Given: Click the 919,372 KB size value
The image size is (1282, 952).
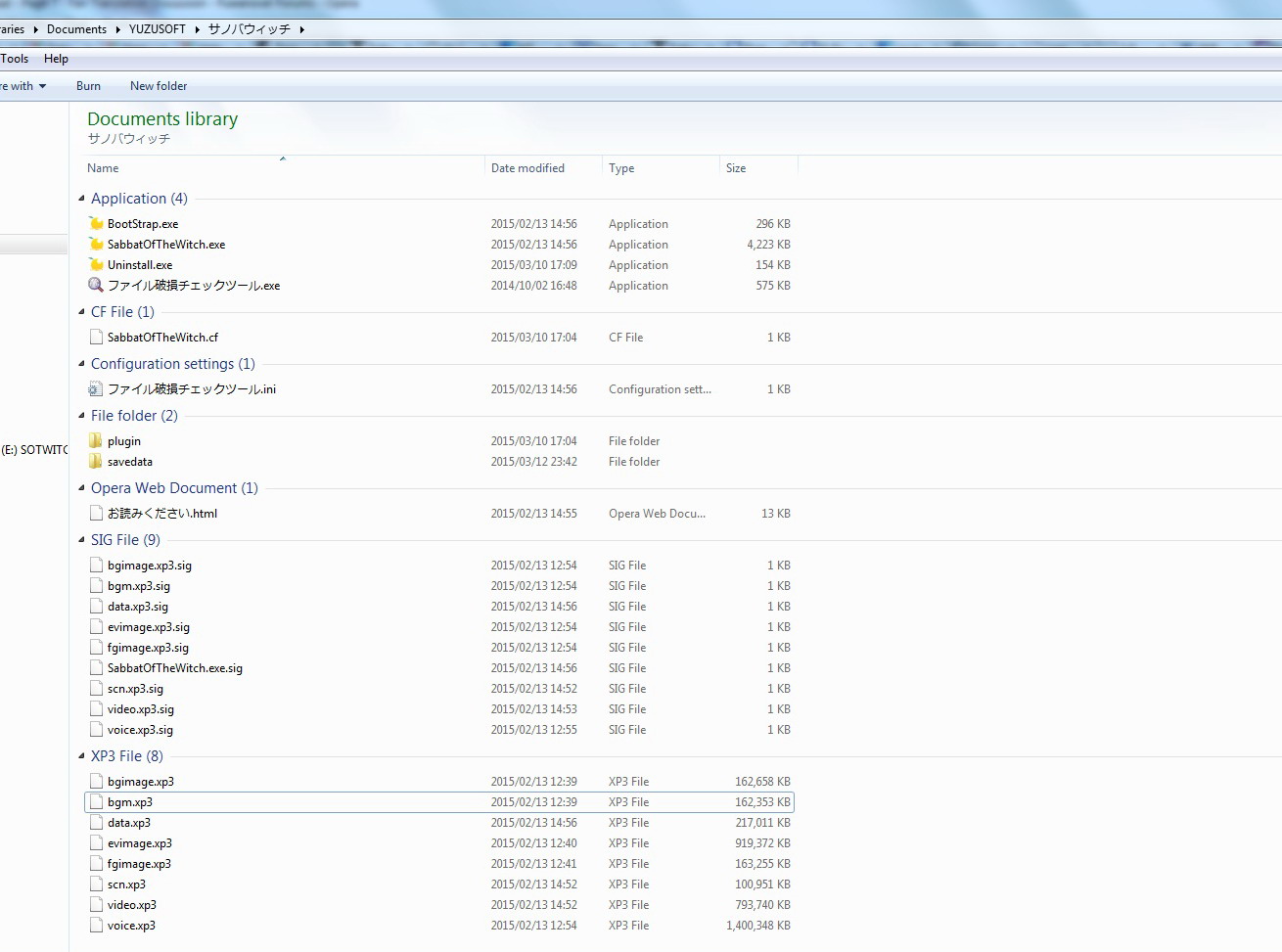Looking at the screenshot, I should (762, 843).
